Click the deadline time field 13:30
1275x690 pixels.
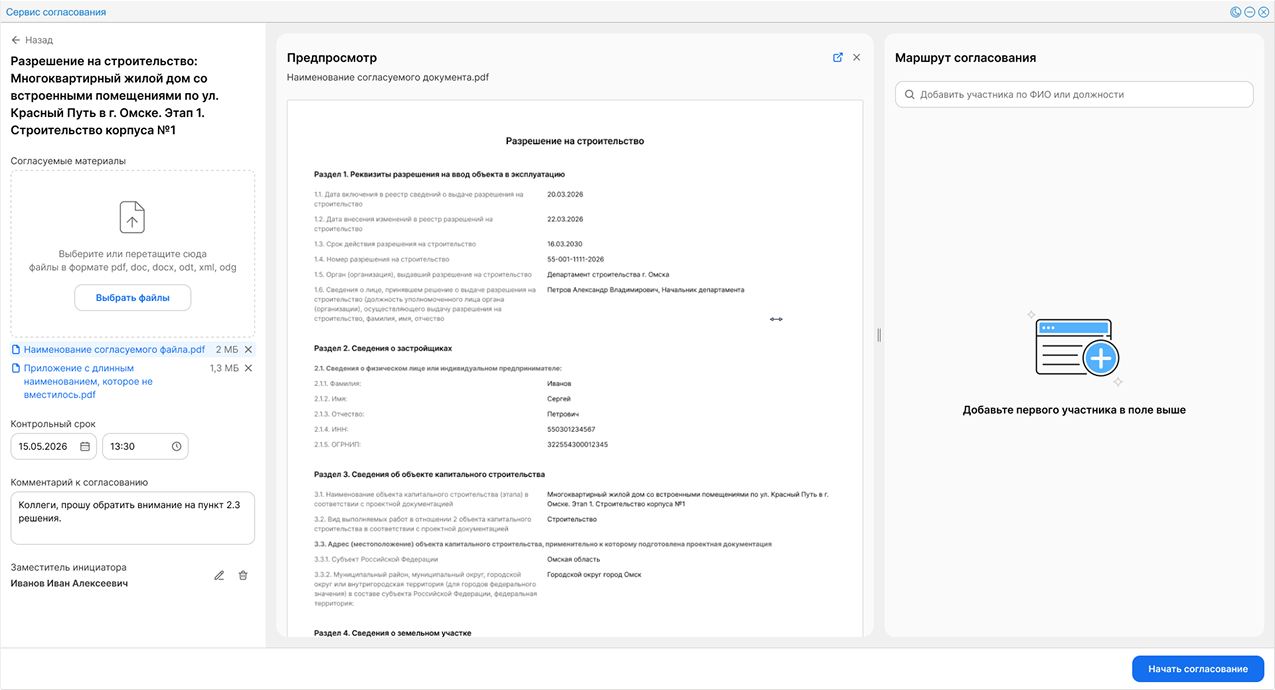tap(145, 447)
